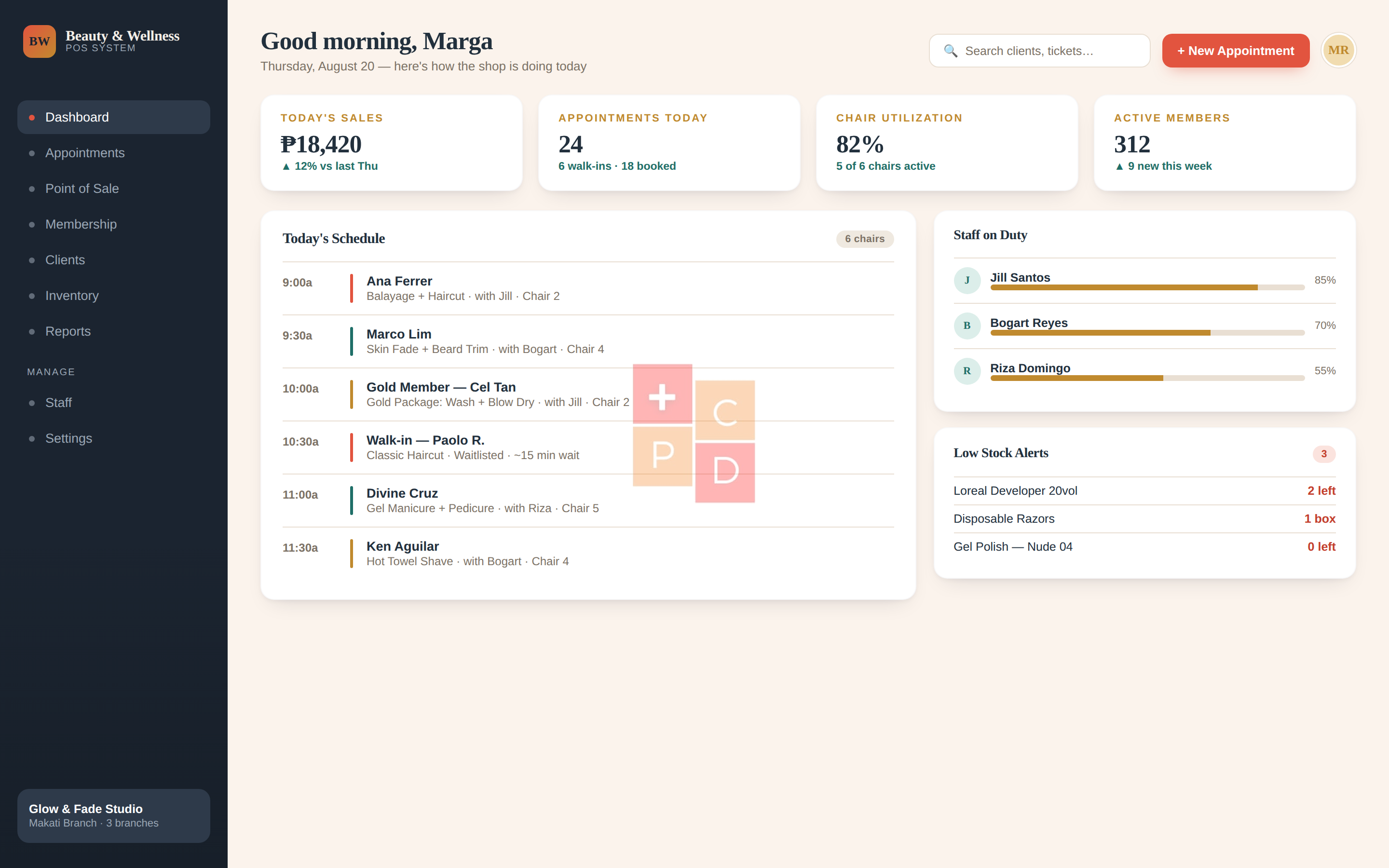The image size is (1389, 868).
Task: Open the Clients page
Action: click(114, 260)
